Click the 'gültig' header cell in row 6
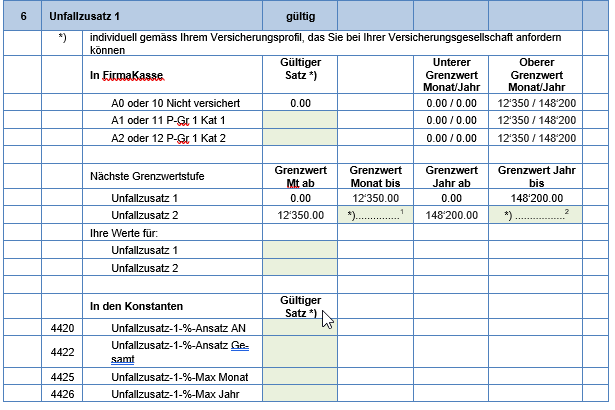The height and width of the screenshot is (410, 615). (300, 17)
